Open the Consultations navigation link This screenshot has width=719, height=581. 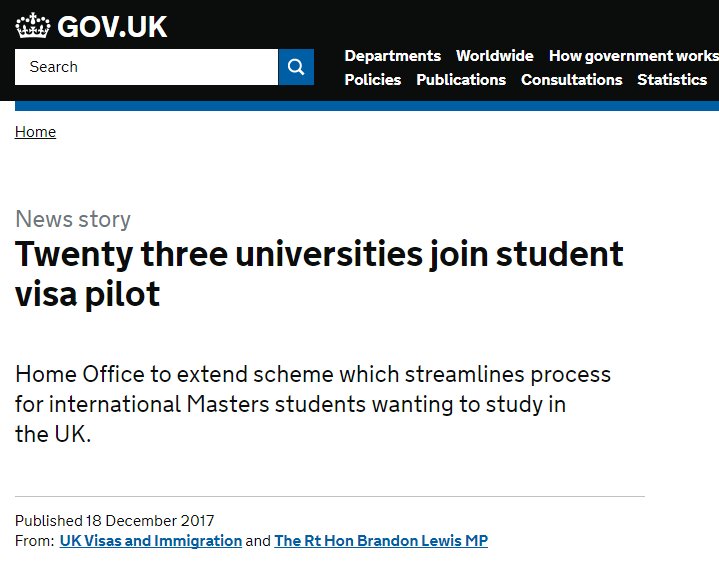click(571, 80)
